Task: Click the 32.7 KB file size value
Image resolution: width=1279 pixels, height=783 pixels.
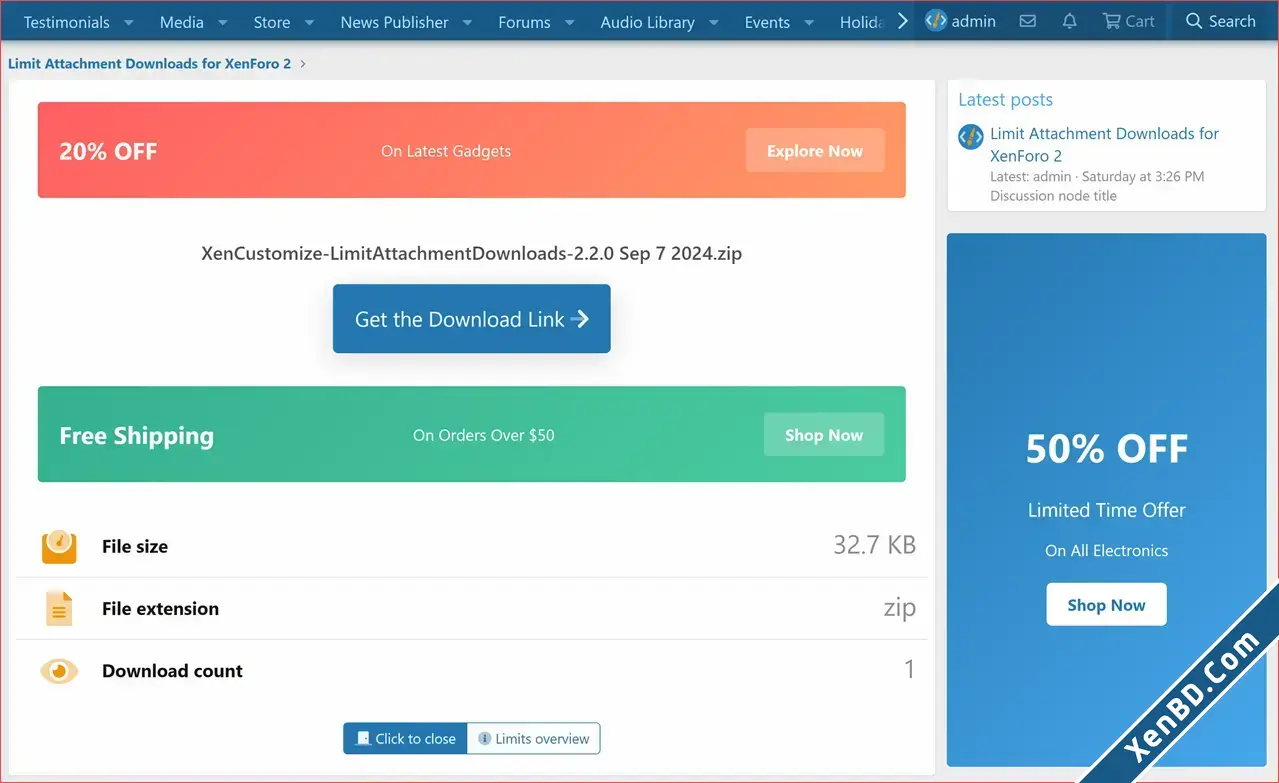Action: tap(874, 545)
